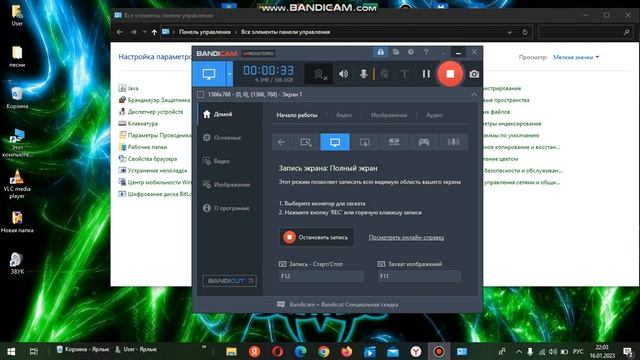Viewport: 640px width, 360px height.
Task: Open the Bandicam + Bandicut special offer link
Action: coord(344,304)
